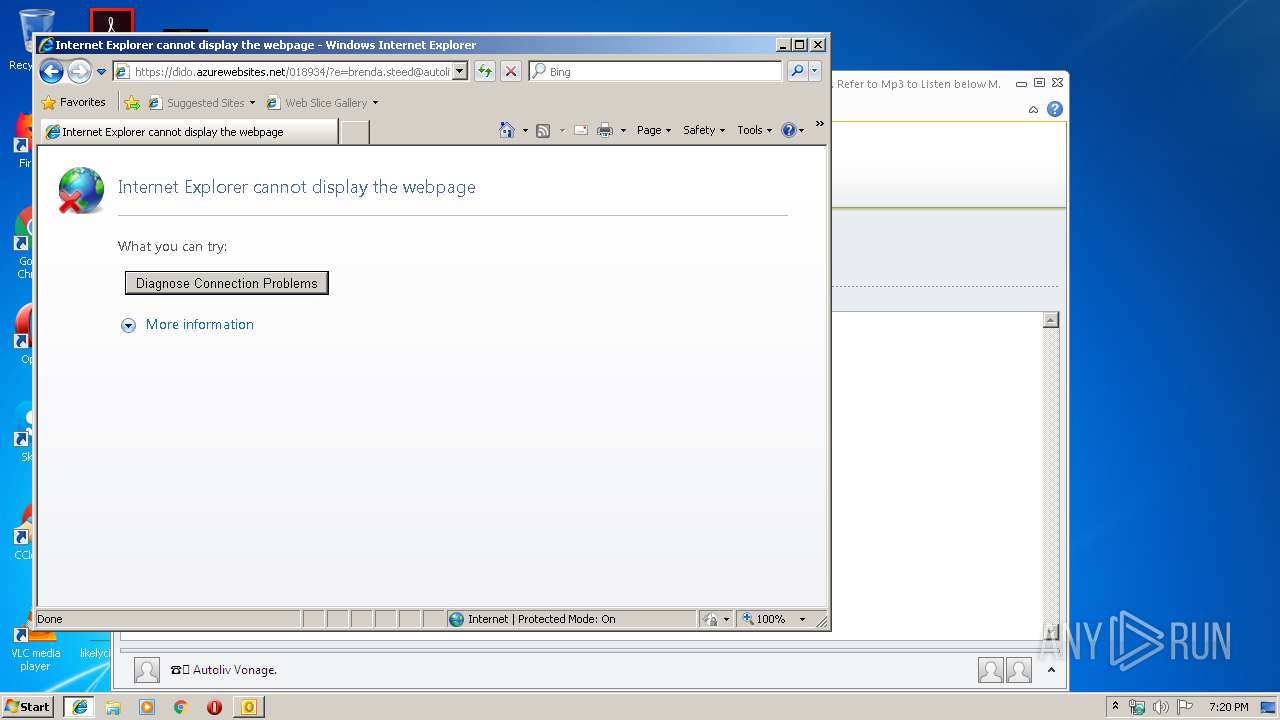Click Add to Favorites Bar icon
This screenshot has height=720, width=1280.
[132, 102]
